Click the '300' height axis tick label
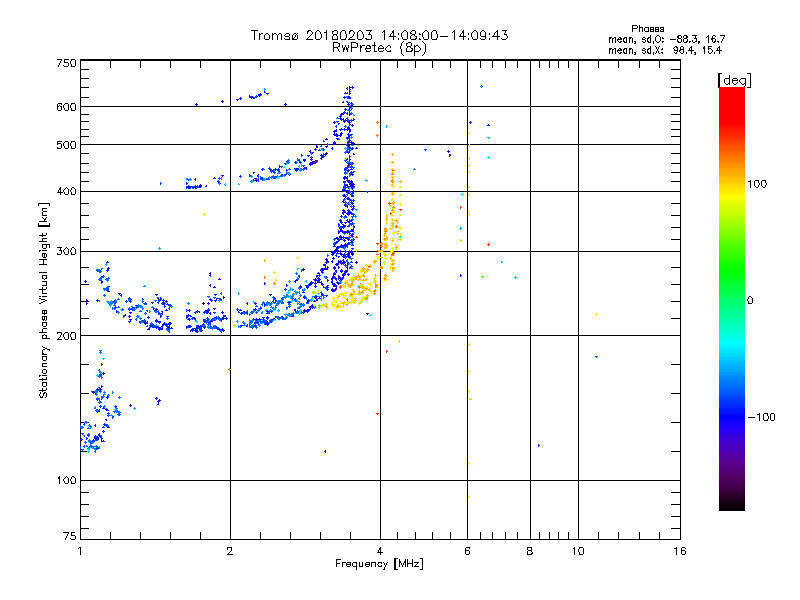Viewport: 800px width, 600px height. tap(66, 252)
